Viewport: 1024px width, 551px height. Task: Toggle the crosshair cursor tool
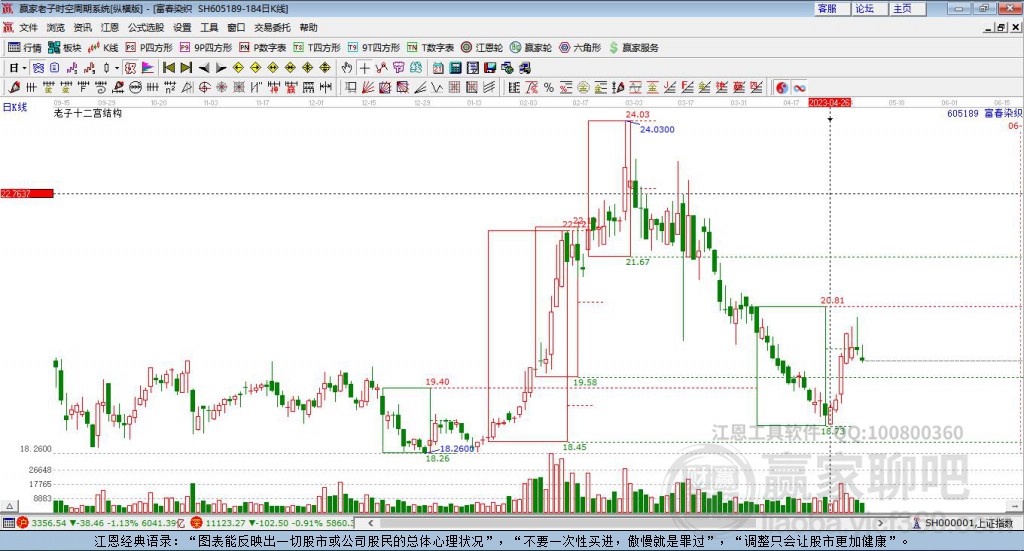(364, 68)
